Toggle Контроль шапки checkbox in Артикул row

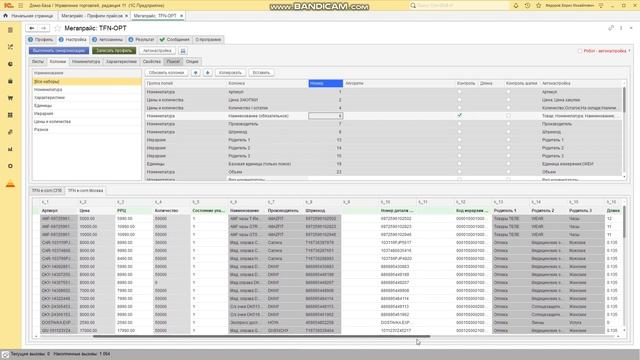coord(508,92)
